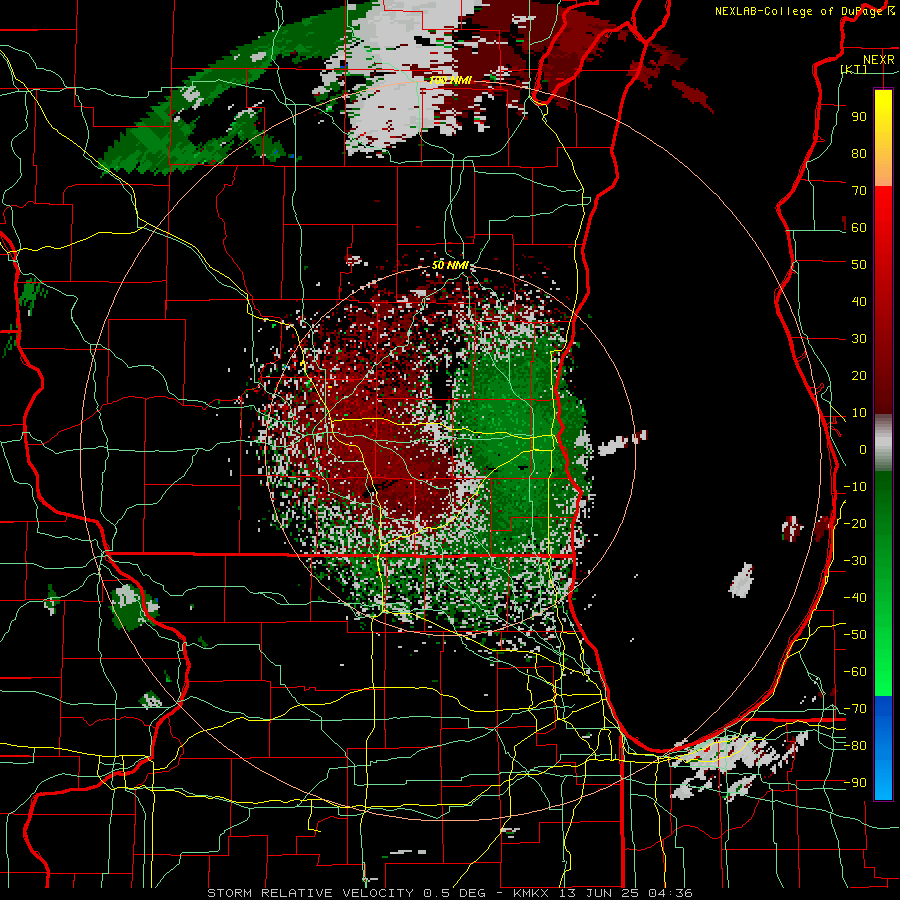Click the -60 label on velocity scale
900x900 pixels.
(855, 672)
